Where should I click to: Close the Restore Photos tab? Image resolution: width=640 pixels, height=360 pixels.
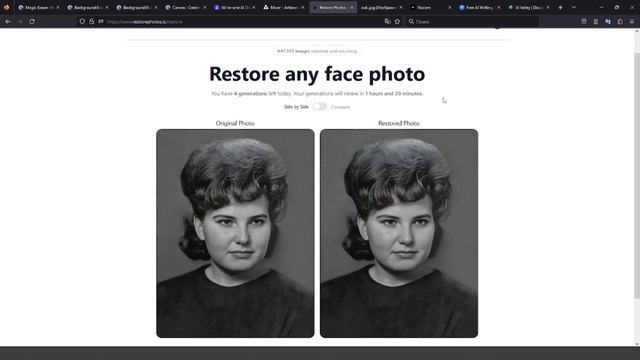pos(351,7)
